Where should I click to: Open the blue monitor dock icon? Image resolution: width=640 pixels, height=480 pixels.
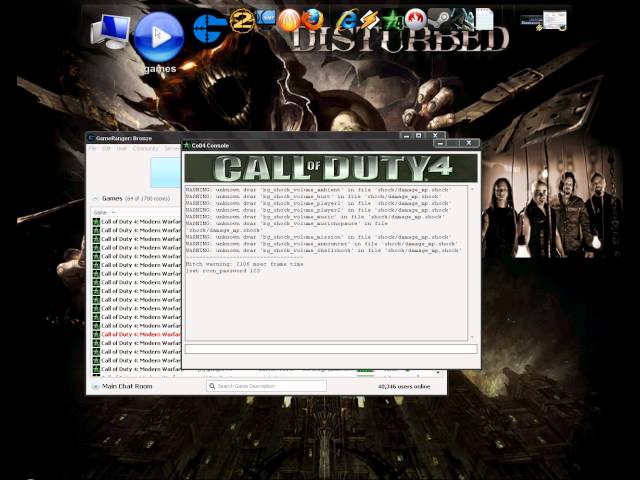[266, 19]
